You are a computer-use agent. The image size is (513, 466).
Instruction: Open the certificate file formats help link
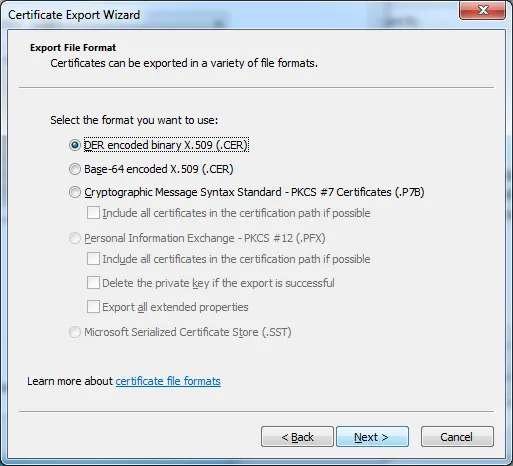click(168, 381)
